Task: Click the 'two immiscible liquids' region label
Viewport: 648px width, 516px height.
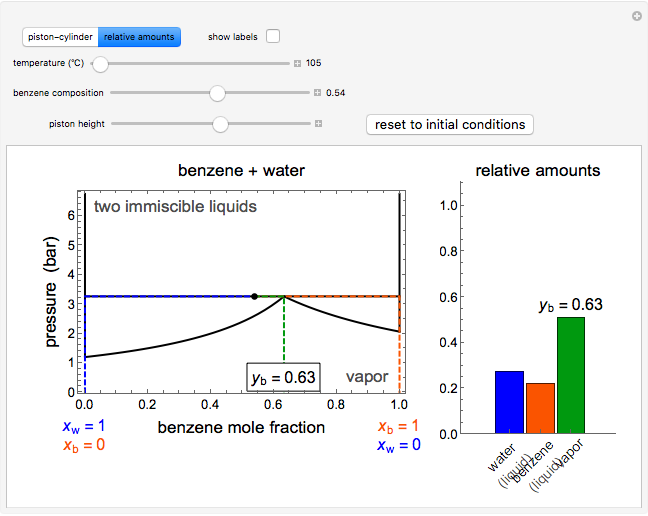Action: [x=175, y=207]
